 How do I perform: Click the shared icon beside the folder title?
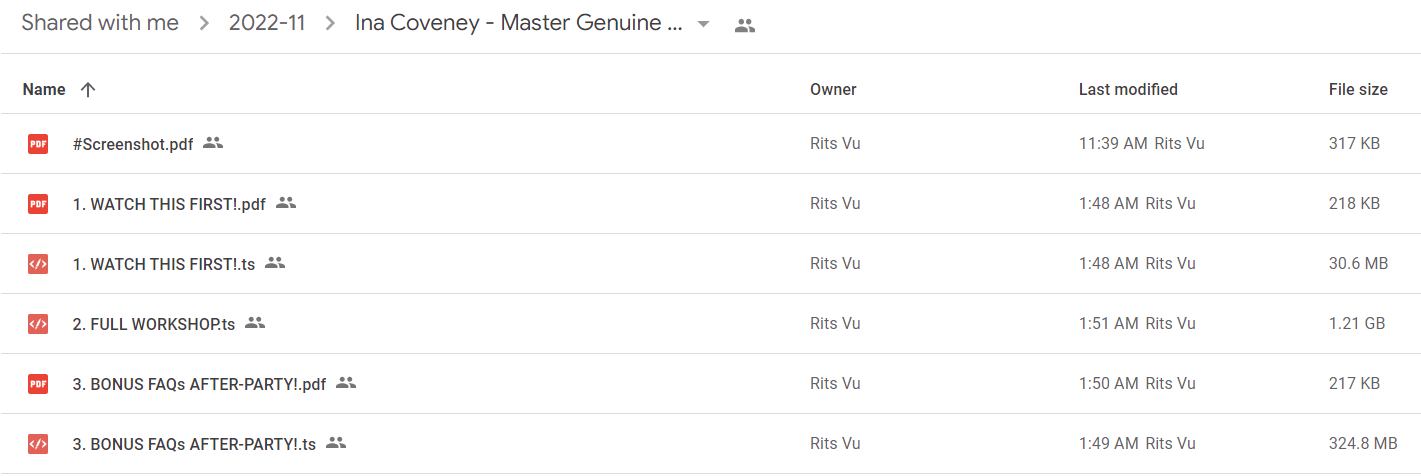coord(744,26)
